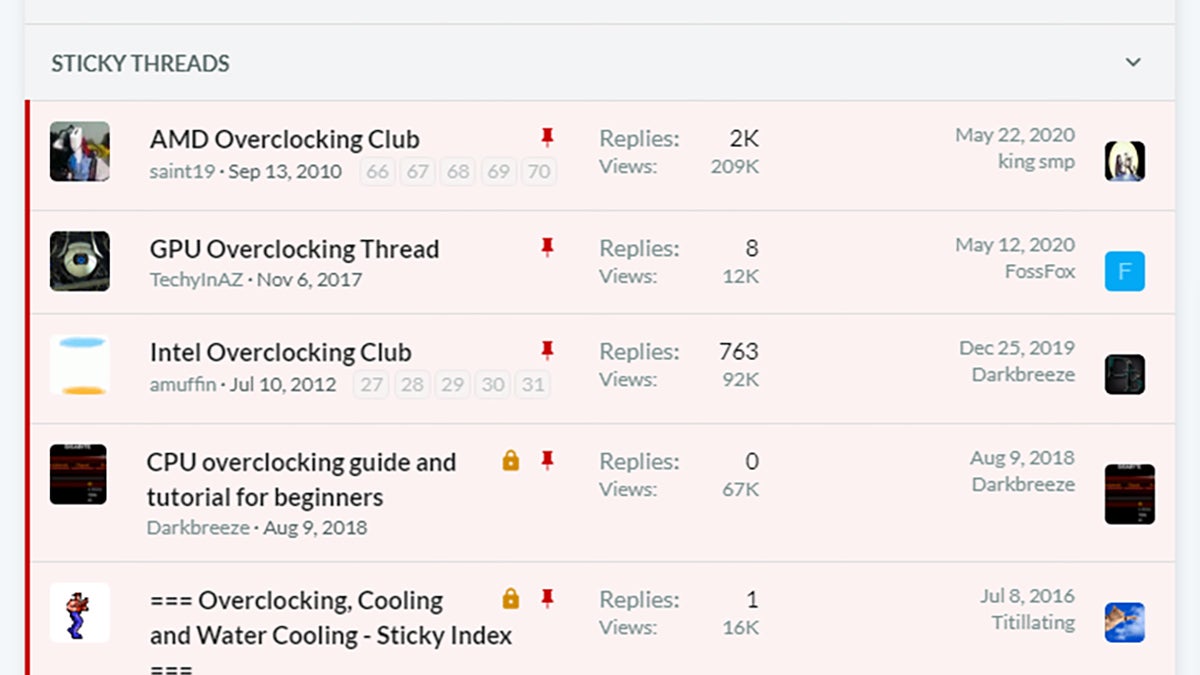
Task: Open the GPU Overclocking Thread
Action: point(294,249)
